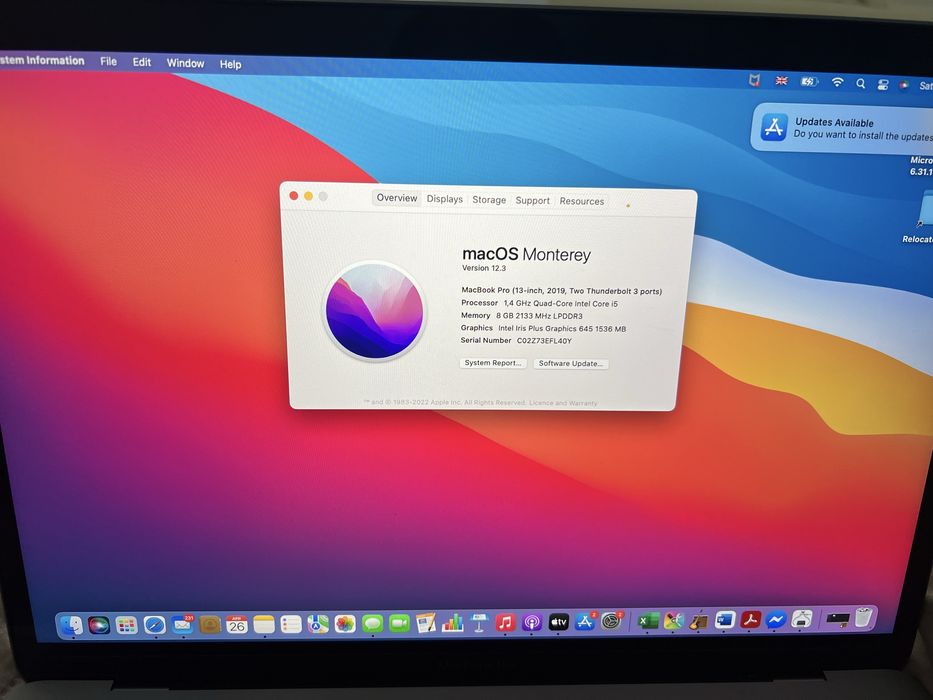Open the Edit menu
Screen dimensions: 933x700
(142, 62)
